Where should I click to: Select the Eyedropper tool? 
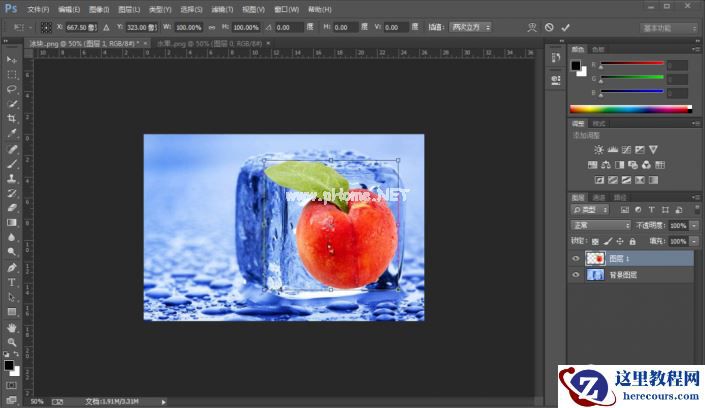tap(12, 133)
